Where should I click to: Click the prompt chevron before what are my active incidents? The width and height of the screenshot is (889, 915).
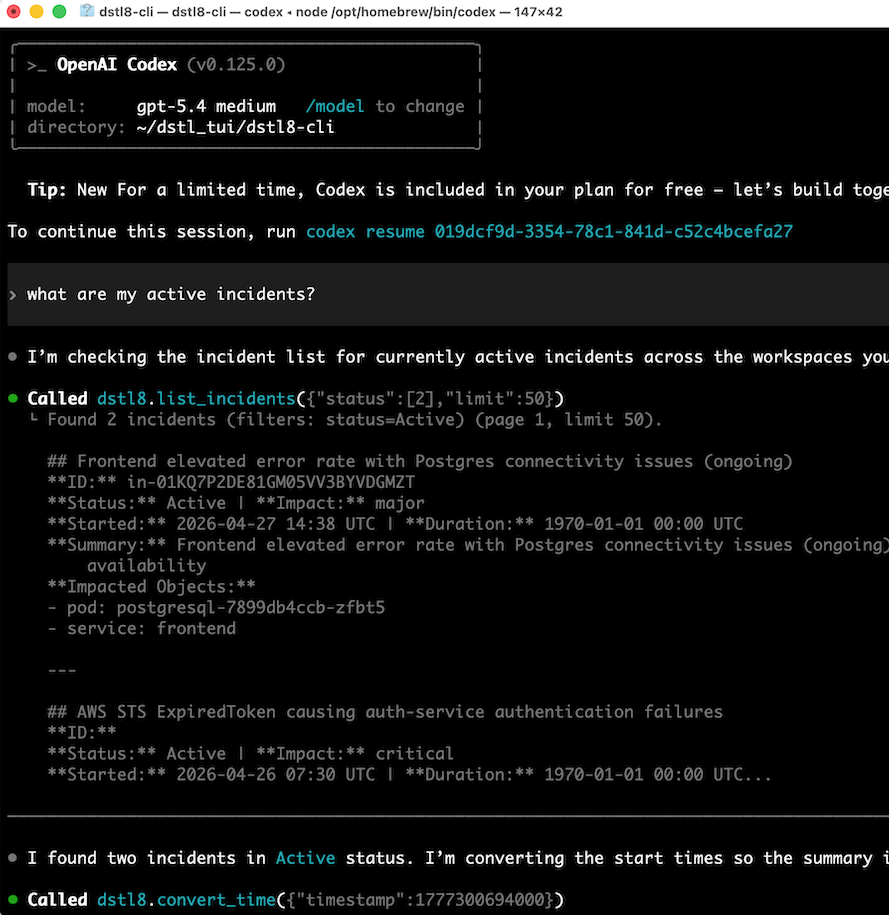coord(13,295)
